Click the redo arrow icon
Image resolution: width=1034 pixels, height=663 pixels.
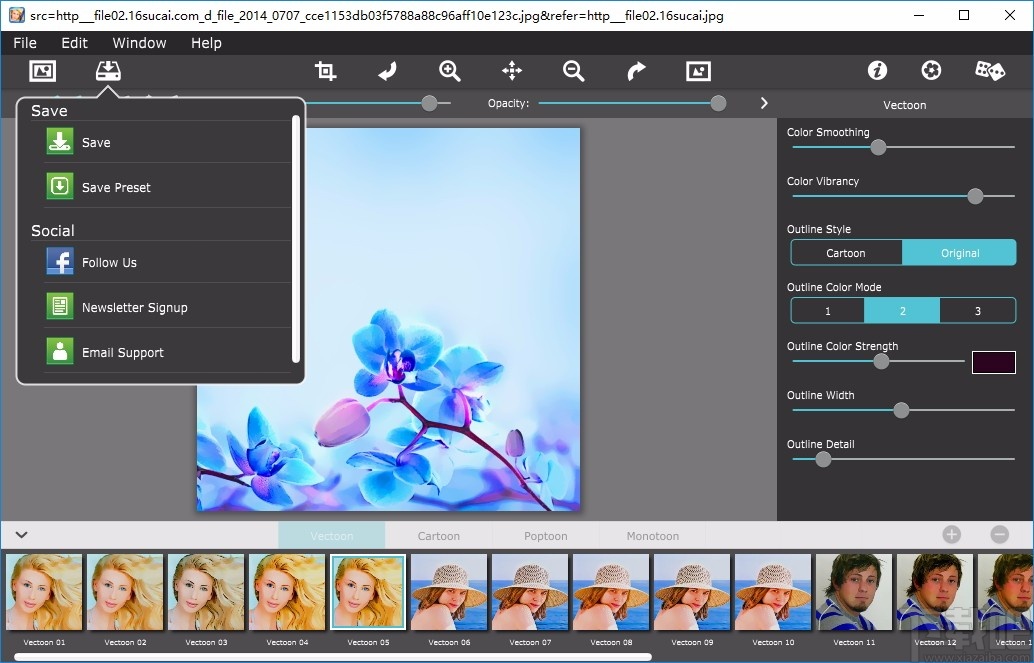pyautogui.click(x=636, y=71)
